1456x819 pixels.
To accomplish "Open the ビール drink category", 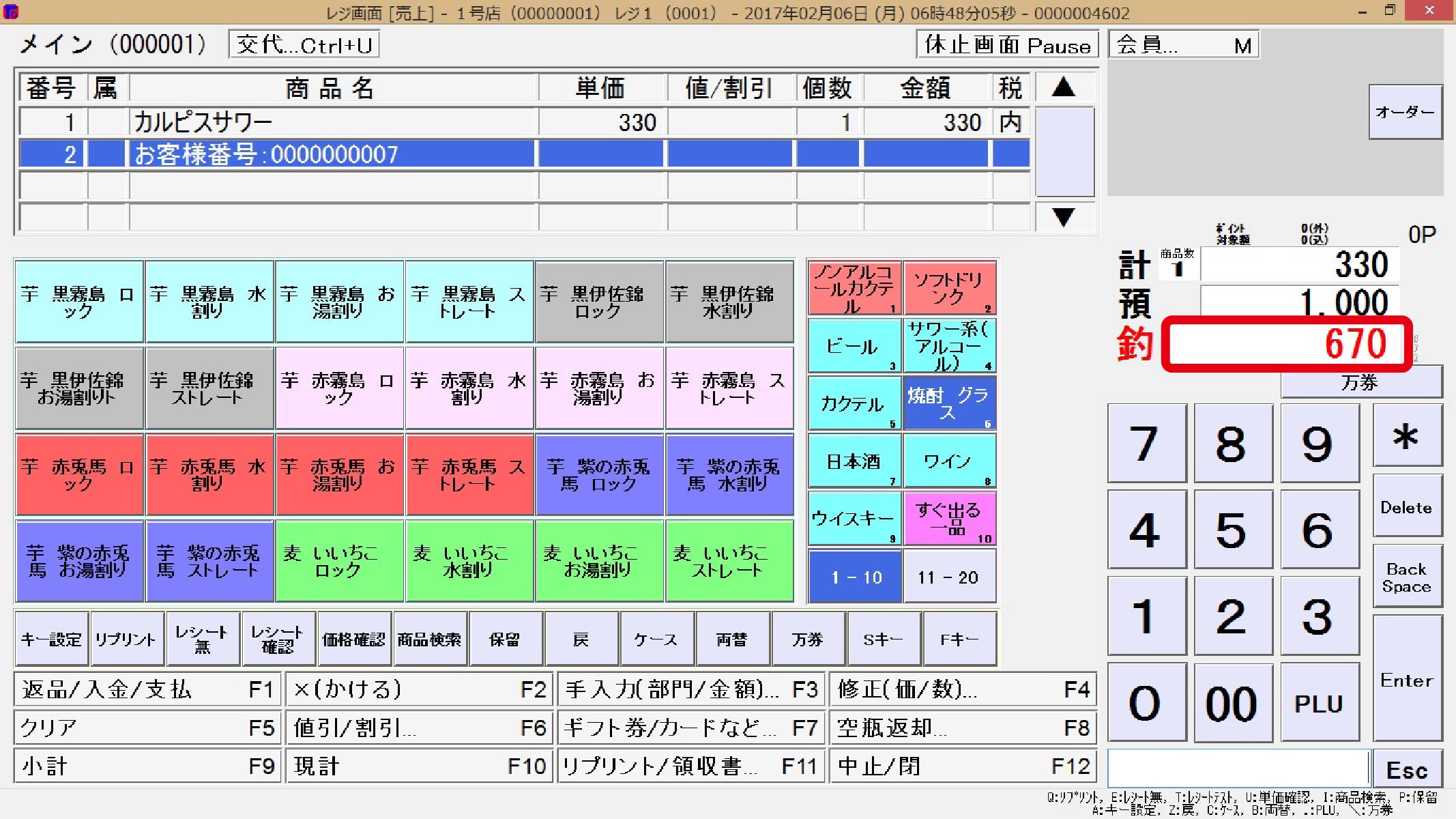I will [854, 347].
